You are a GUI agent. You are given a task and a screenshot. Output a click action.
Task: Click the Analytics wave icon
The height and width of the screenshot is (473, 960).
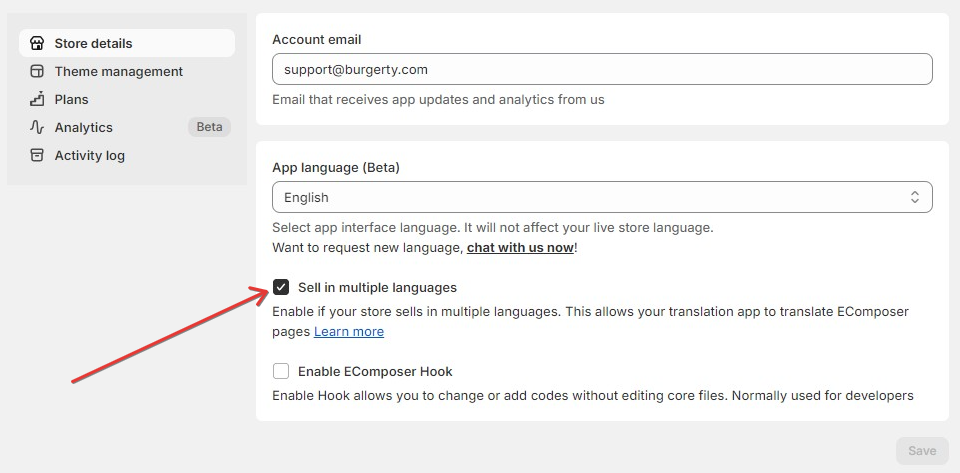(37, 127)
